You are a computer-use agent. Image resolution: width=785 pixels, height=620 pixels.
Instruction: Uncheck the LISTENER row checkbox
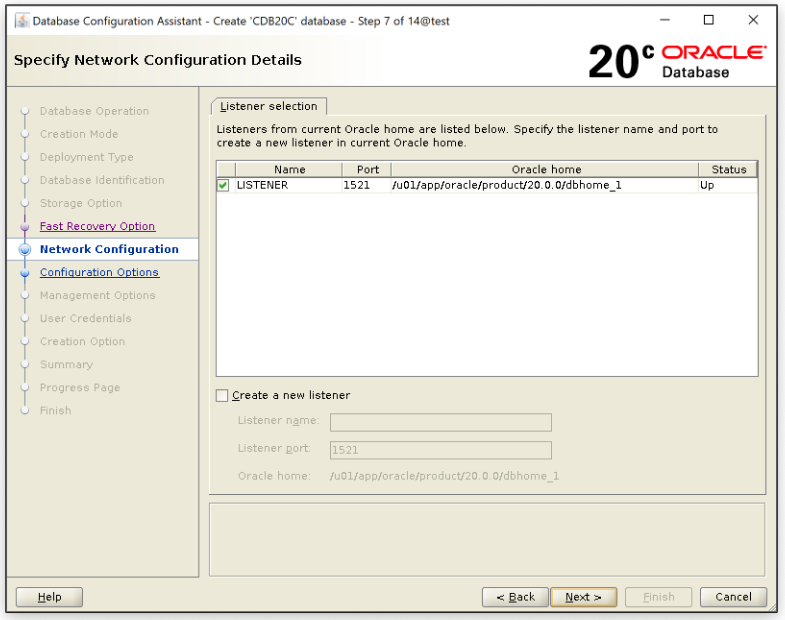(223, 185)
